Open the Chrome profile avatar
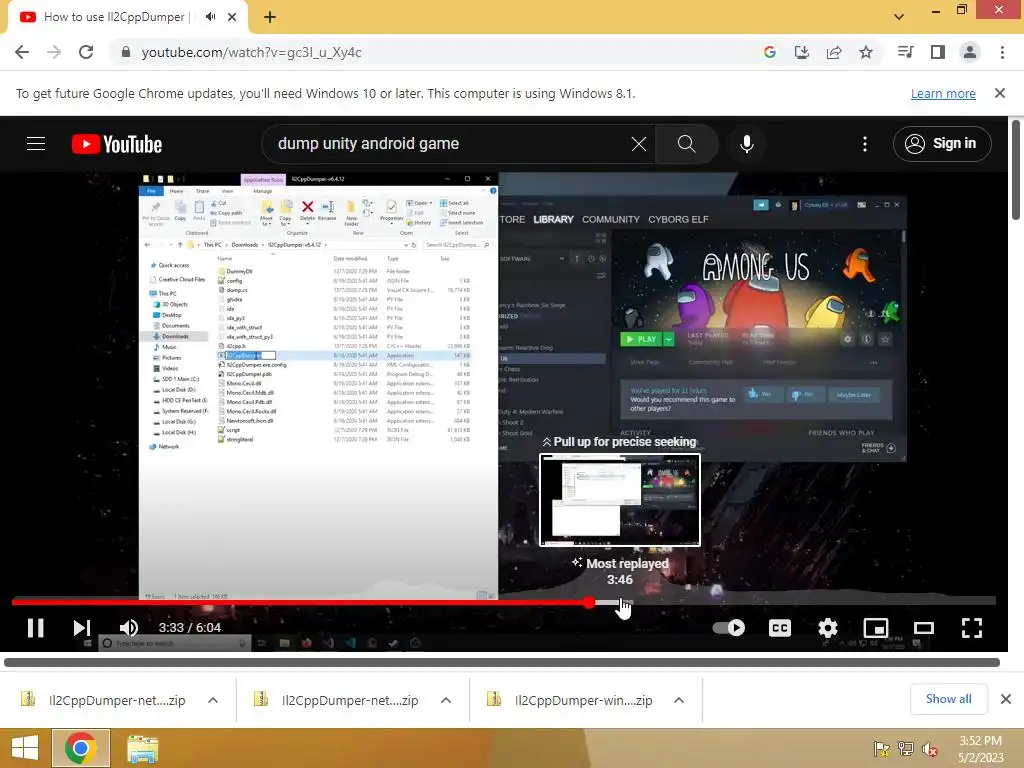The height and width of the screenshot is (768, 1024). pos(970,52)
